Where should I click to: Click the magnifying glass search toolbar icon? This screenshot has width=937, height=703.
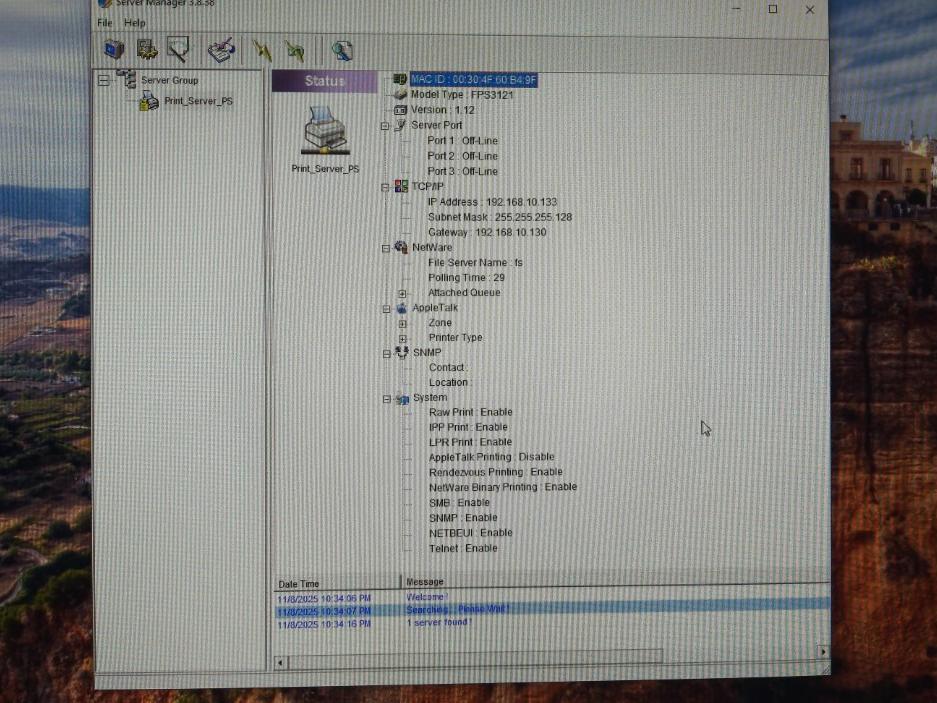coord(342,51)
